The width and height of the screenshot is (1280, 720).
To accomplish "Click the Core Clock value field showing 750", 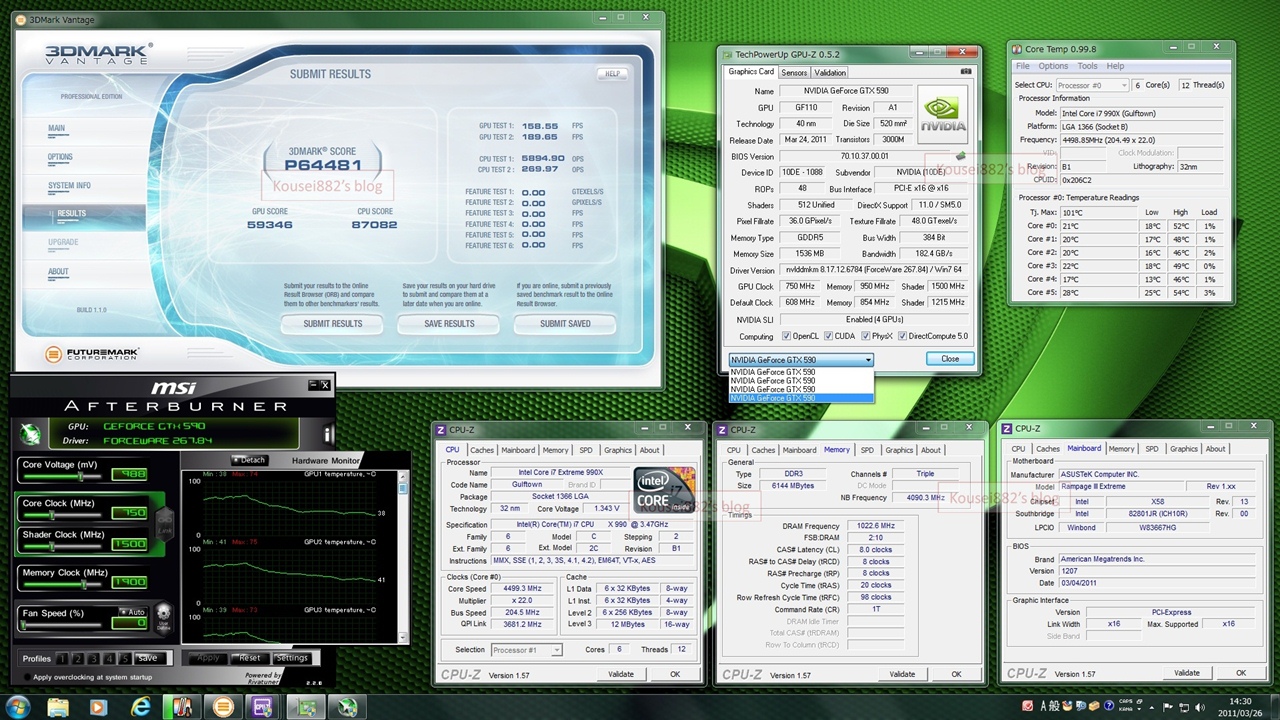I will click(x=130, y=513).
